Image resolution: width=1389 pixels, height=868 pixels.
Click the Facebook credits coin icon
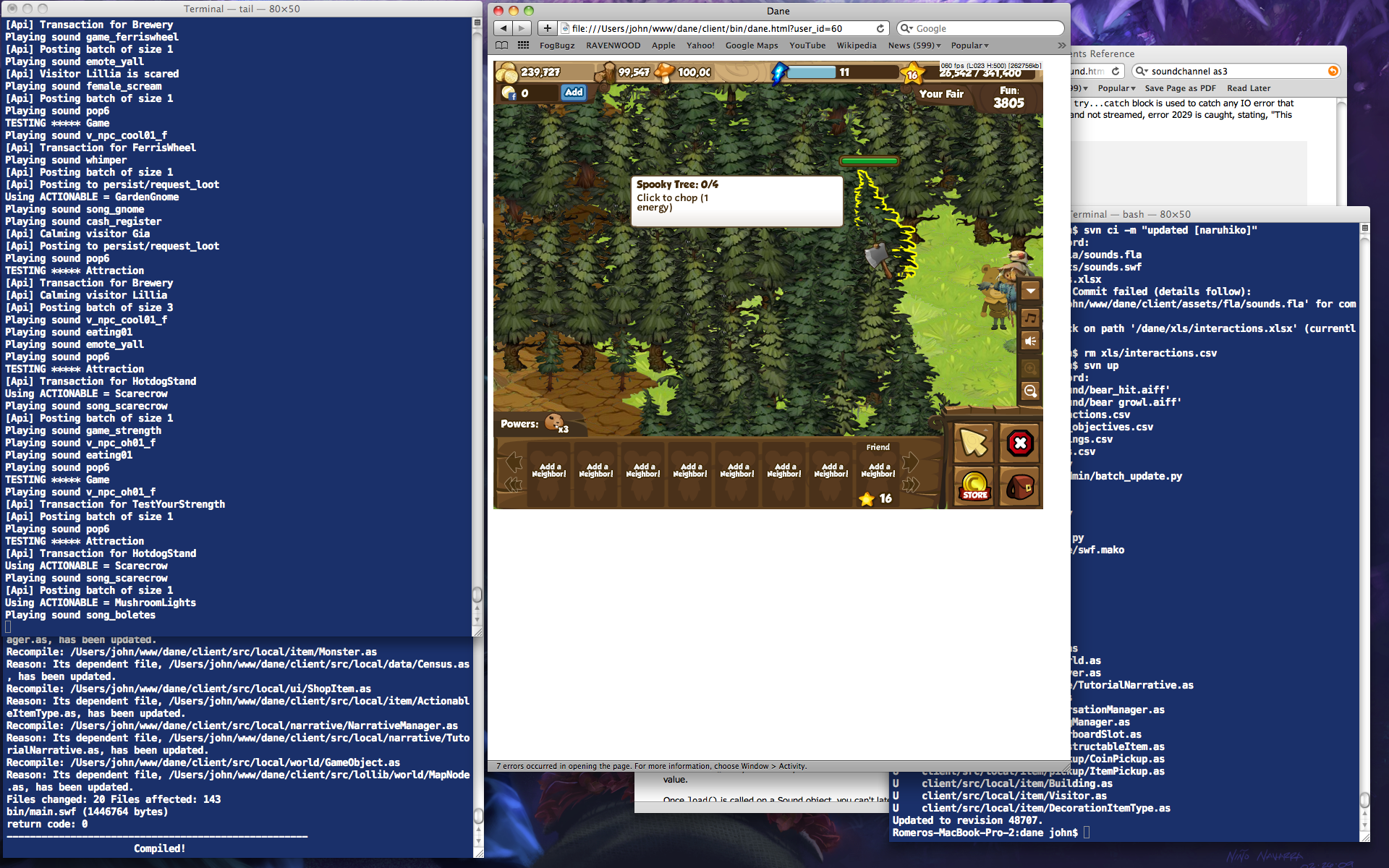tap(508, 93)
